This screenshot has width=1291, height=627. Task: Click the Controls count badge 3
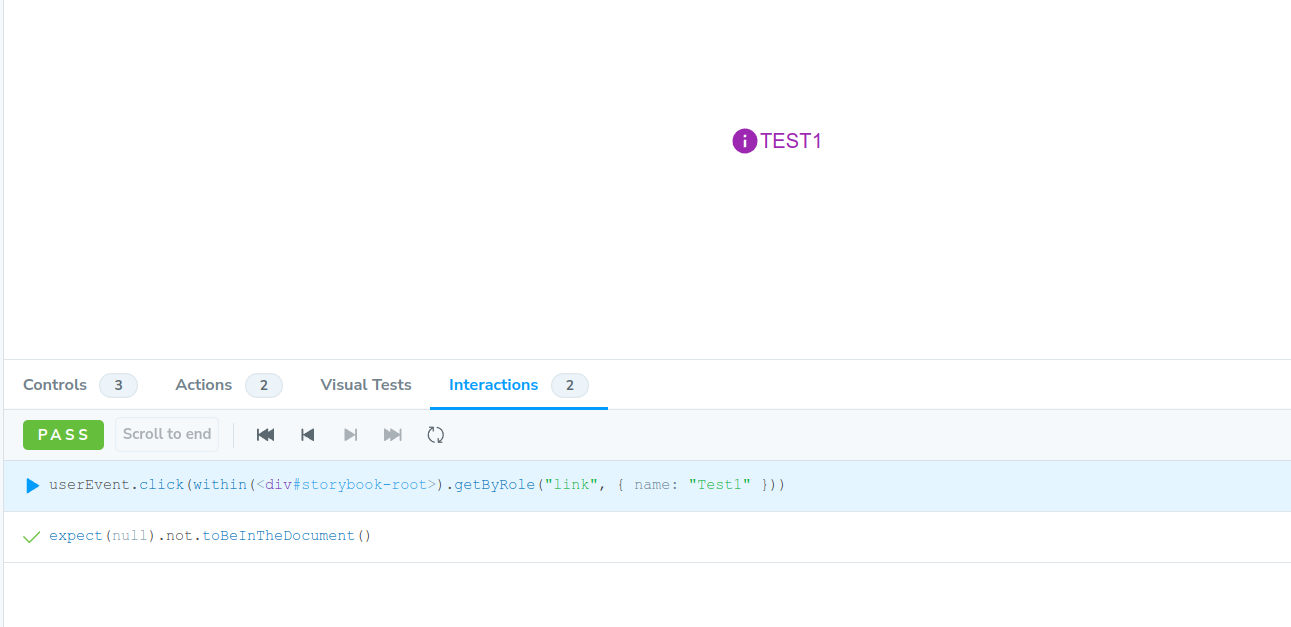(118, 385)
